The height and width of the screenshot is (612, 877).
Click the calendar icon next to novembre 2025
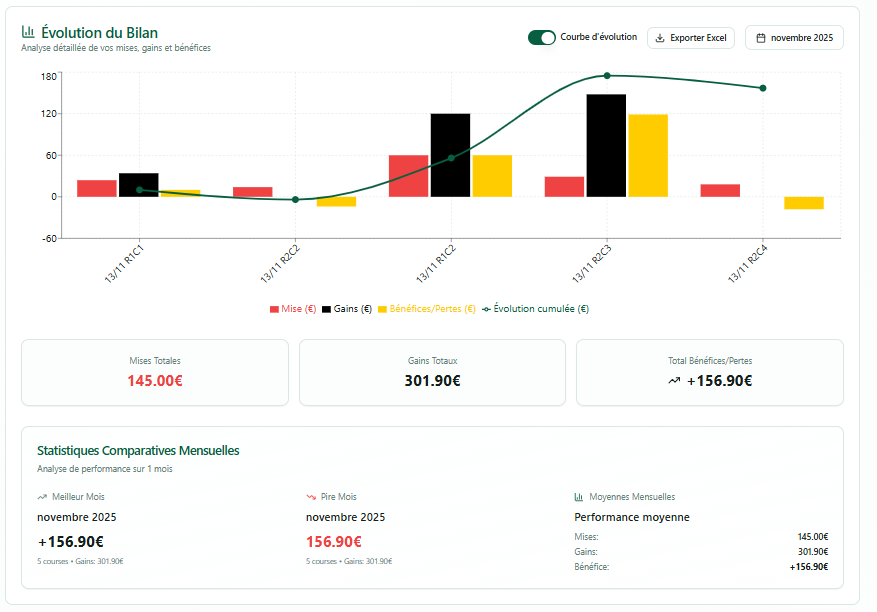click(x=761, y=38)
